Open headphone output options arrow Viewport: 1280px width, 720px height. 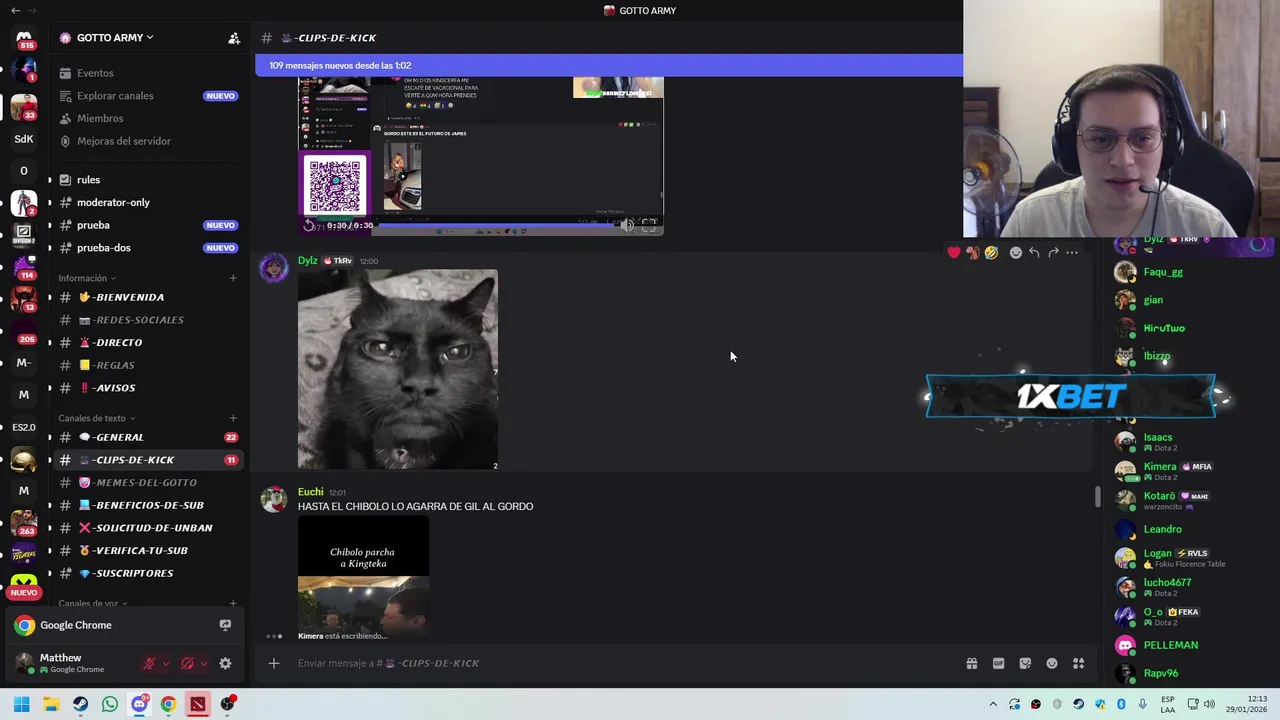click(204, 663)
